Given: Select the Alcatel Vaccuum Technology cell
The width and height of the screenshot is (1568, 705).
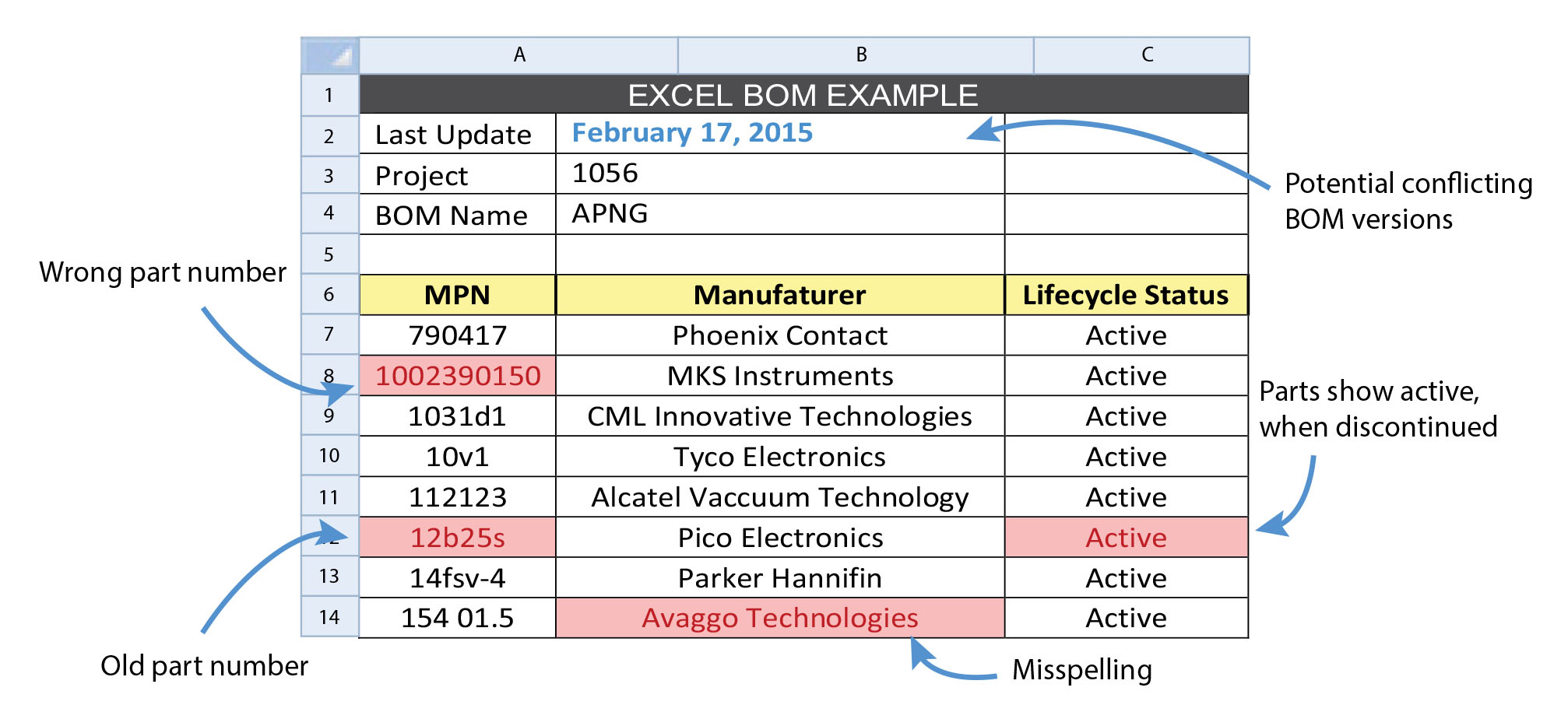Looking at the screenshot, I should click(780, 497).
